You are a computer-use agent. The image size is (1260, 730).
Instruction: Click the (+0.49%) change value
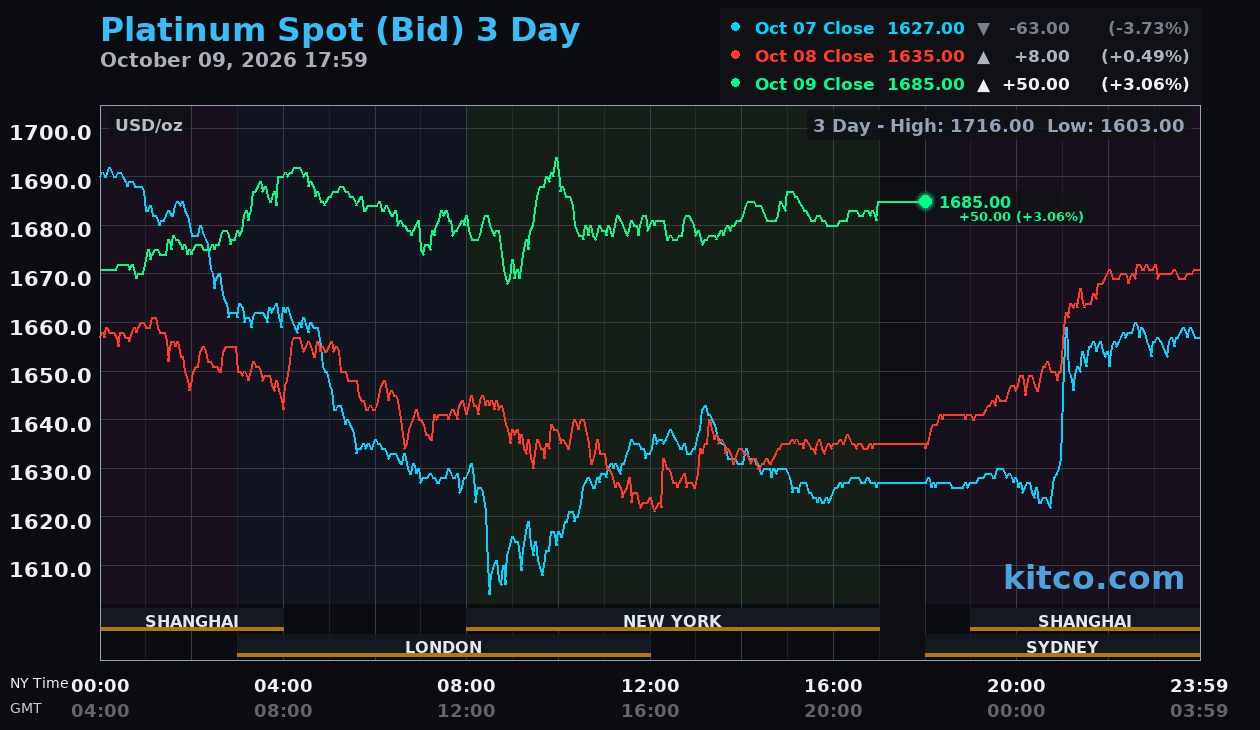[1145, 57]
